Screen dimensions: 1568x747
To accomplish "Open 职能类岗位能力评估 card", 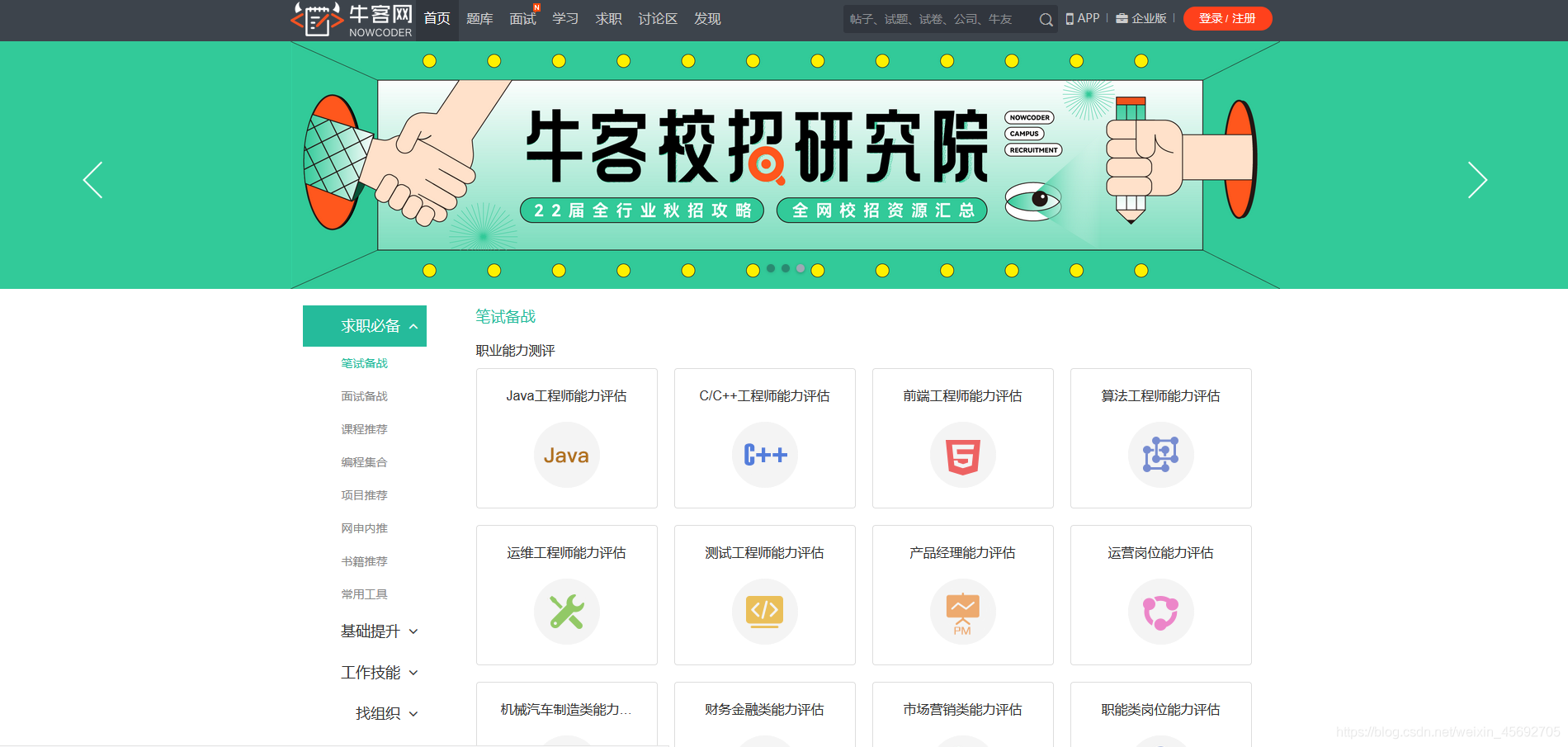I will 1160,714.
